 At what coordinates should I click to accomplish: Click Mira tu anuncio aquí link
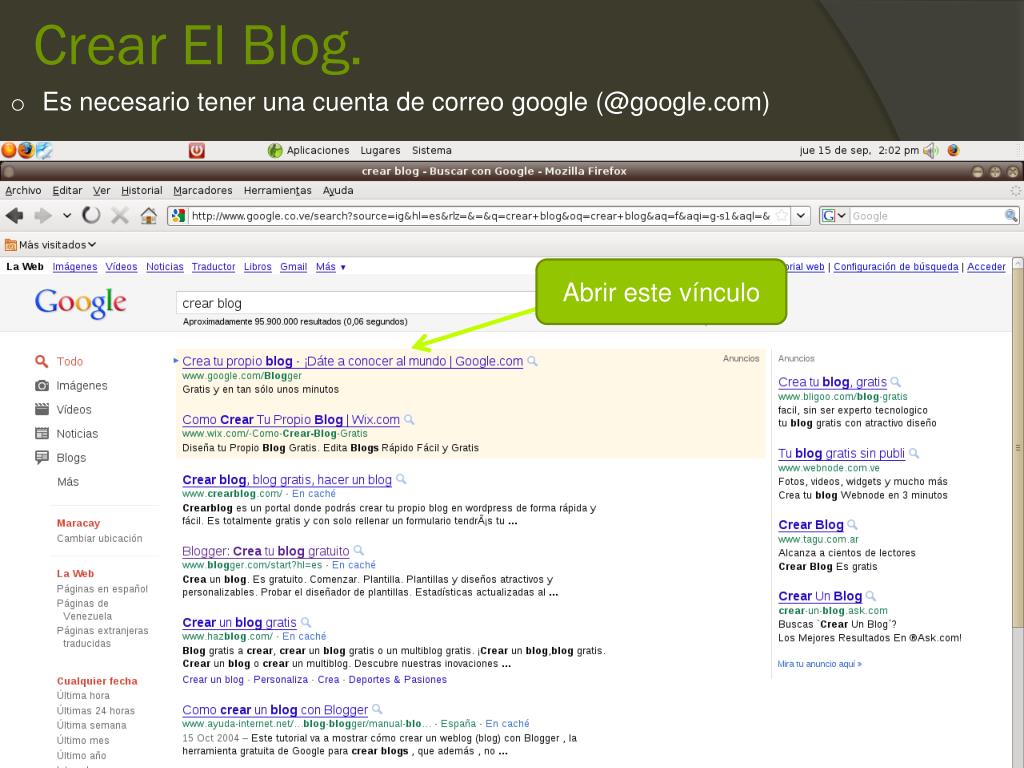(x=820, y=664)
